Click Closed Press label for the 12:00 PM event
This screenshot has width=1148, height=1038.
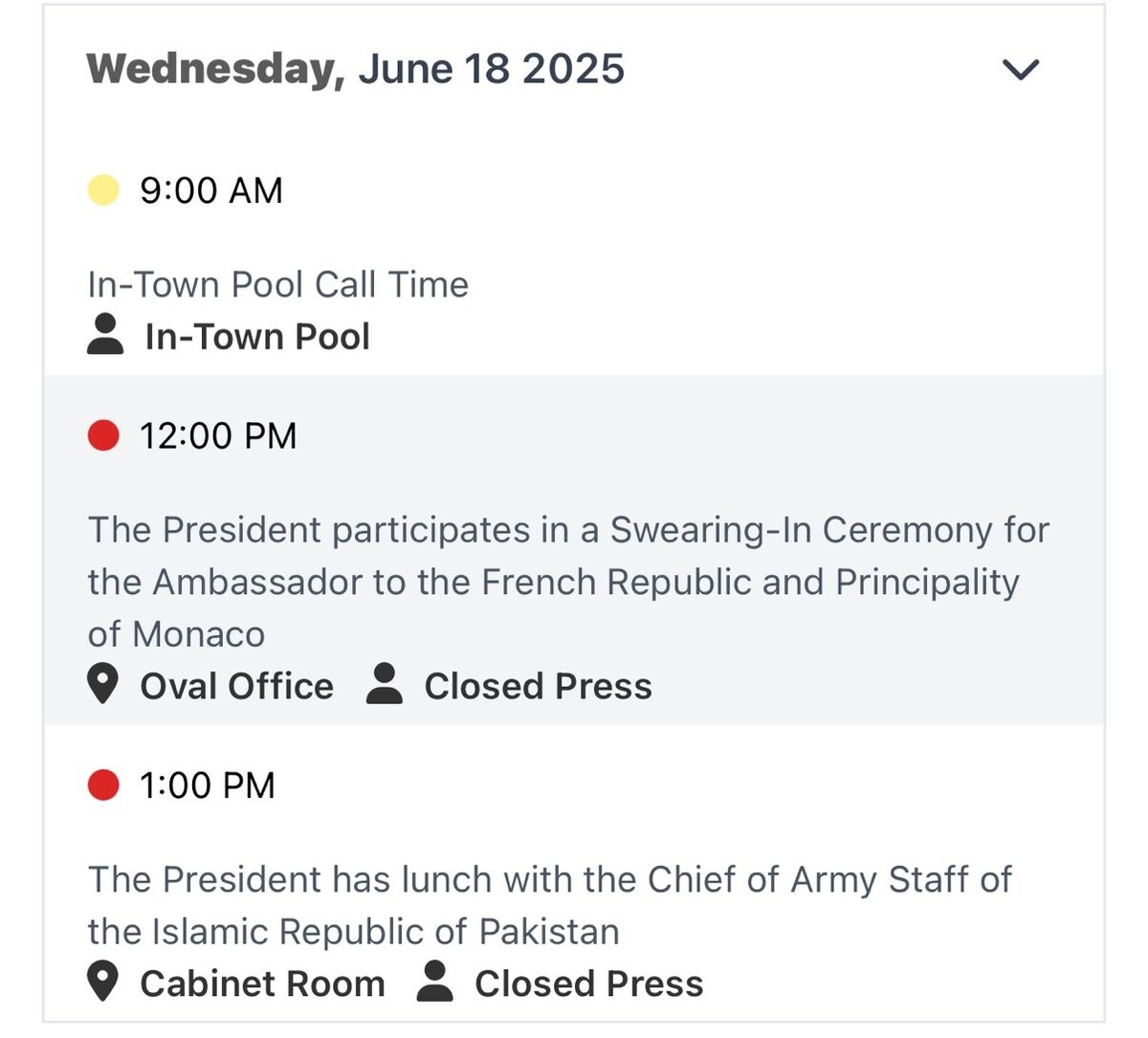tap(538, 686)
